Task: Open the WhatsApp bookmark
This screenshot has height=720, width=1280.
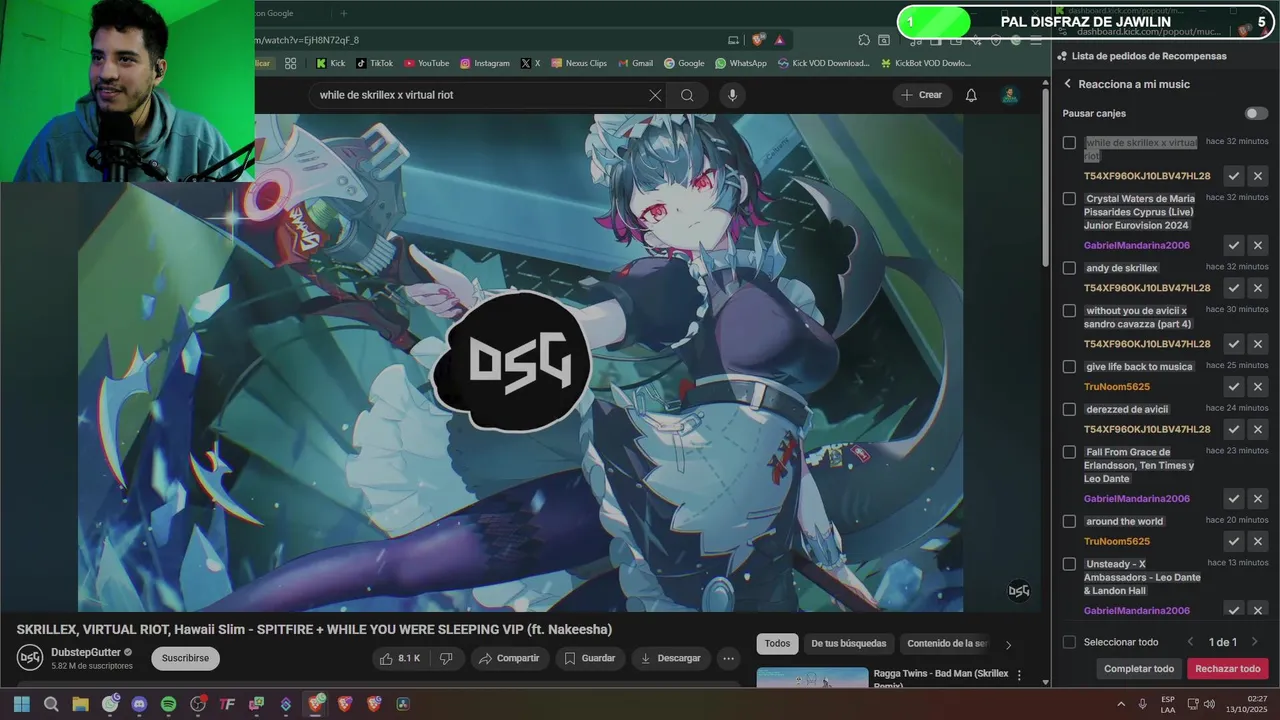Action: (740, 63)
